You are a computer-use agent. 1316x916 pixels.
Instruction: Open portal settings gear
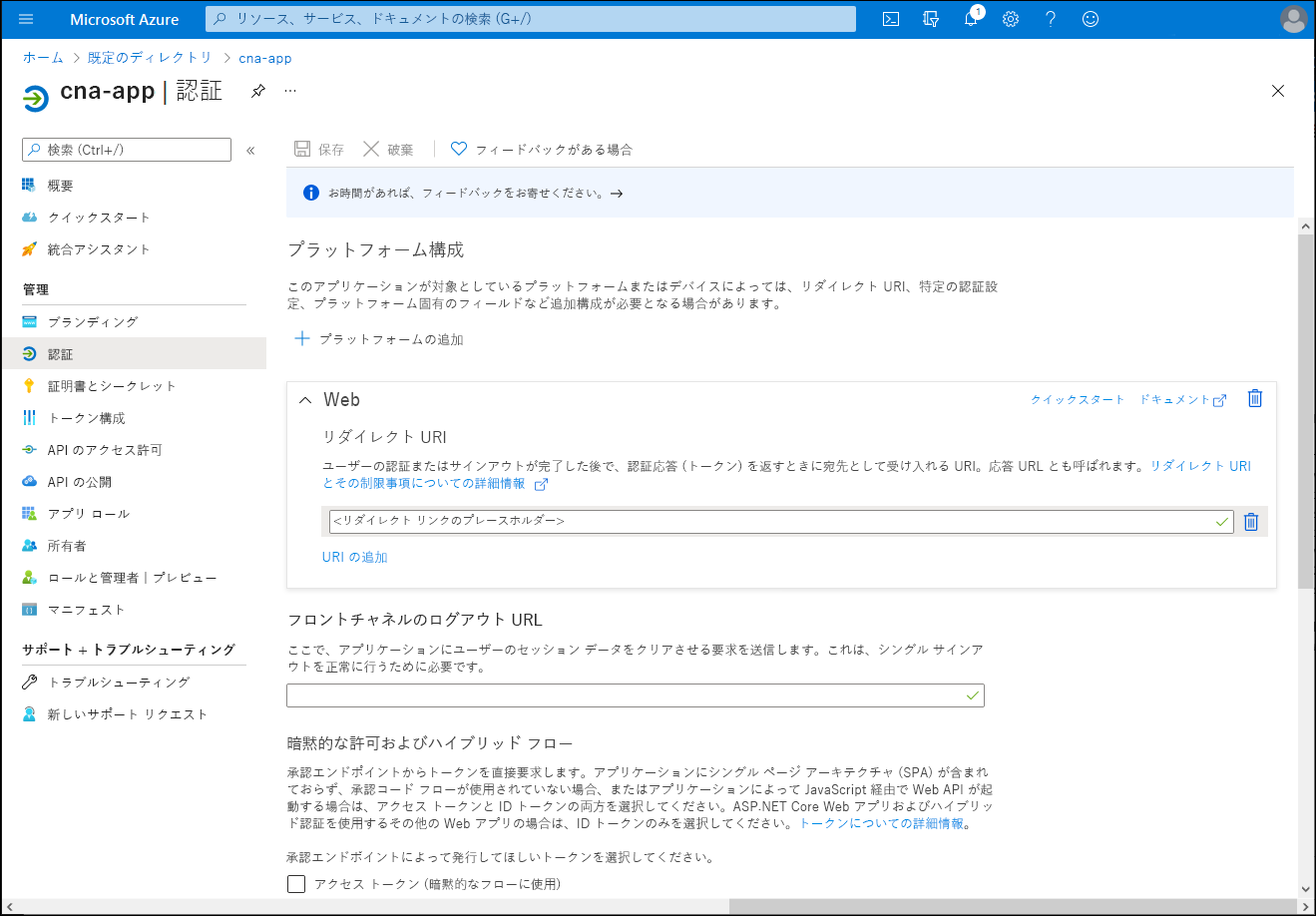point(1011,19)
